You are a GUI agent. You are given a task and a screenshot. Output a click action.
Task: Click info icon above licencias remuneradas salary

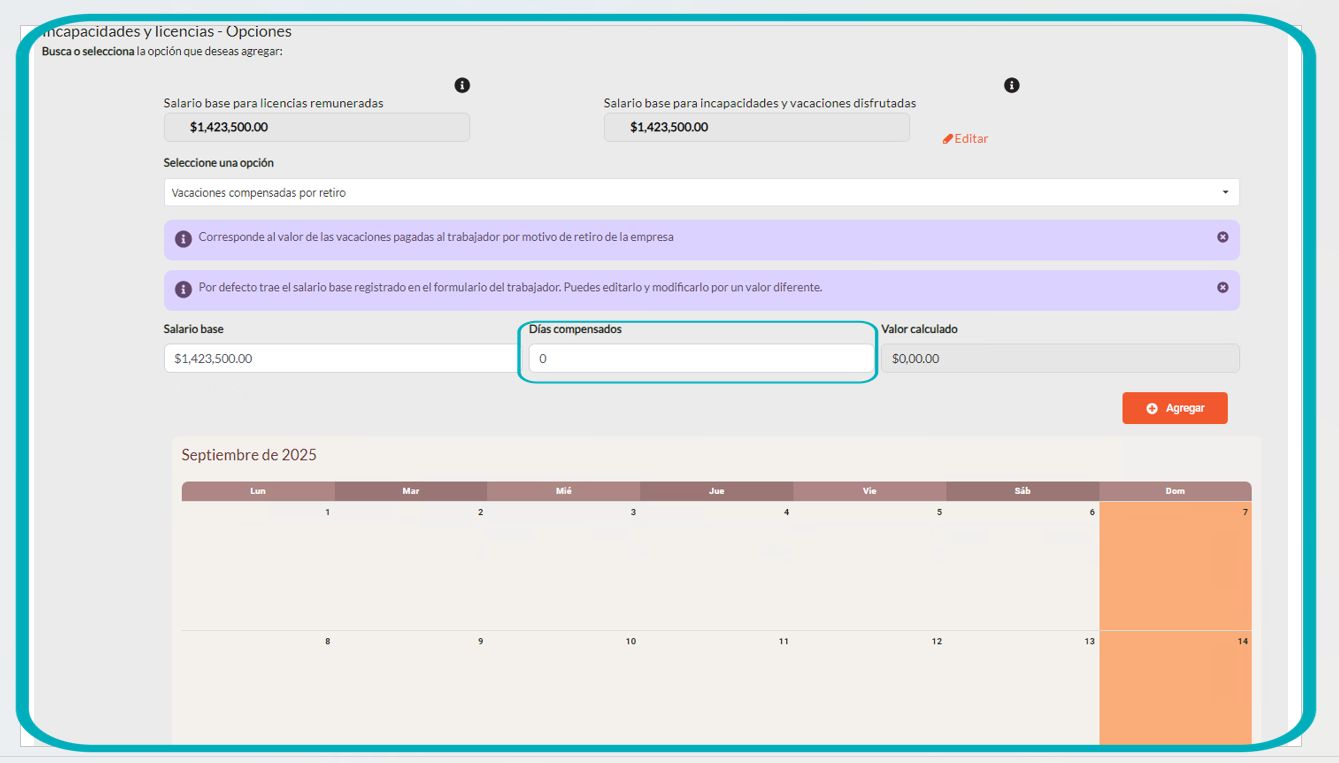coord(462,86)
